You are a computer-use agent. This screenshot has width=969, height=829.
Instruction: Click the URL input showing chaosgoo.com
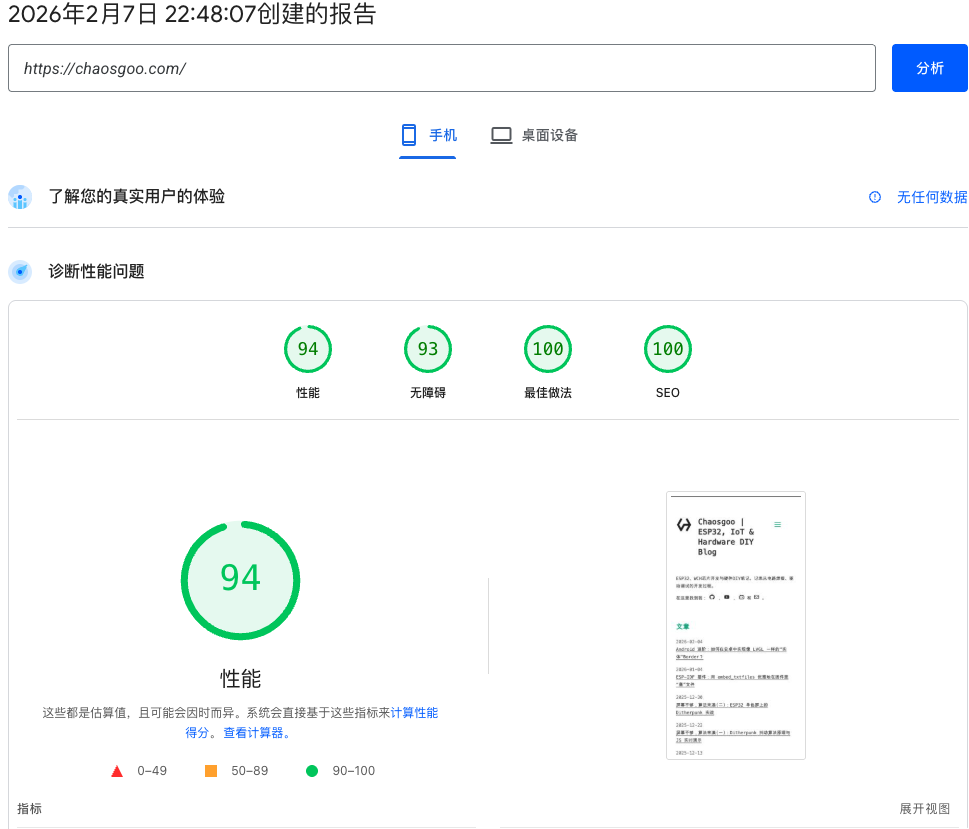tap(440, 68)
